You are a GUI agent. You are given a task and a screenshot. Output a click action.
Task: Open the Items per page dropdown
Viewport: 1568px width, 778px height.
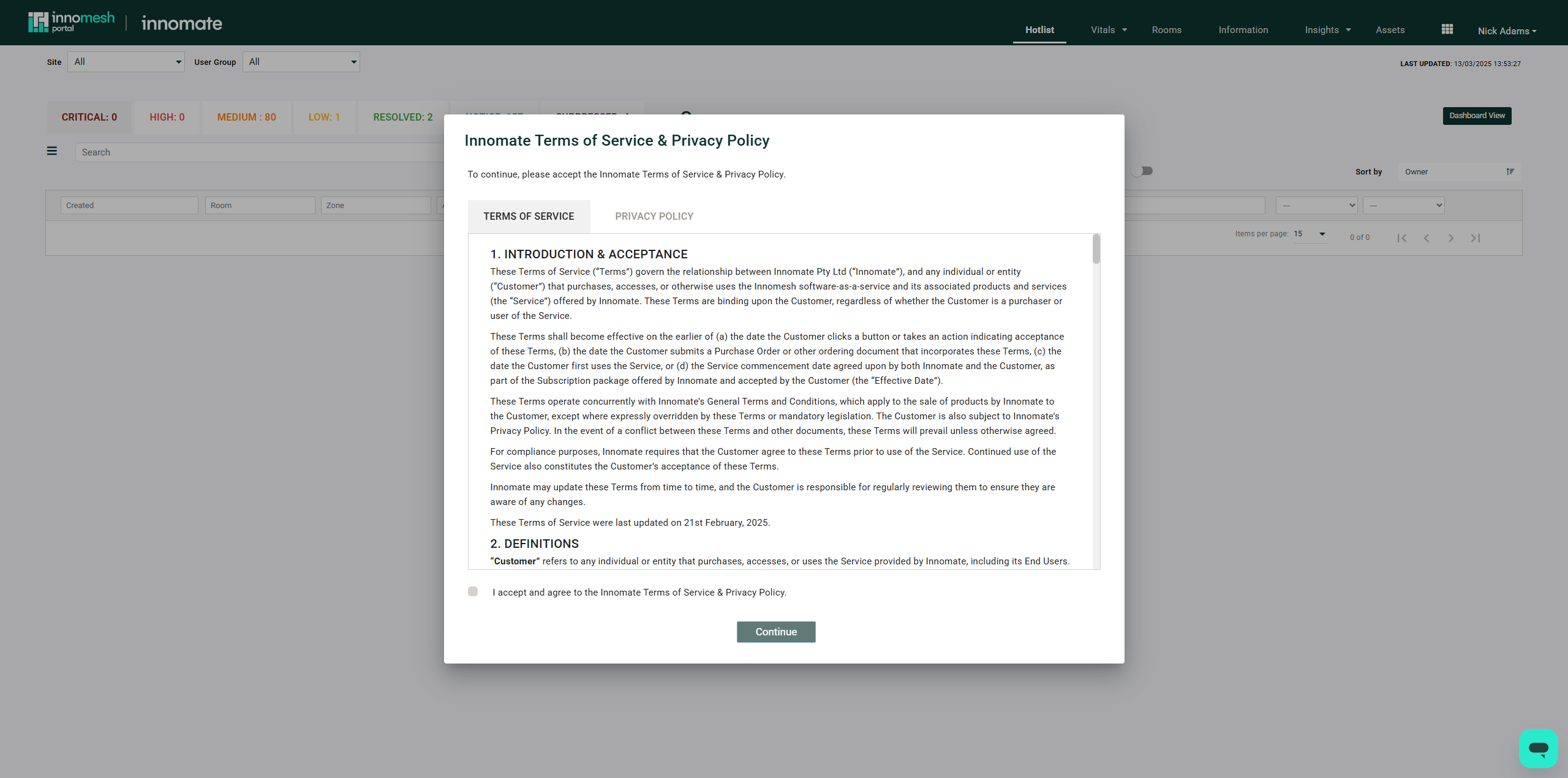(x=1310, y=234)
